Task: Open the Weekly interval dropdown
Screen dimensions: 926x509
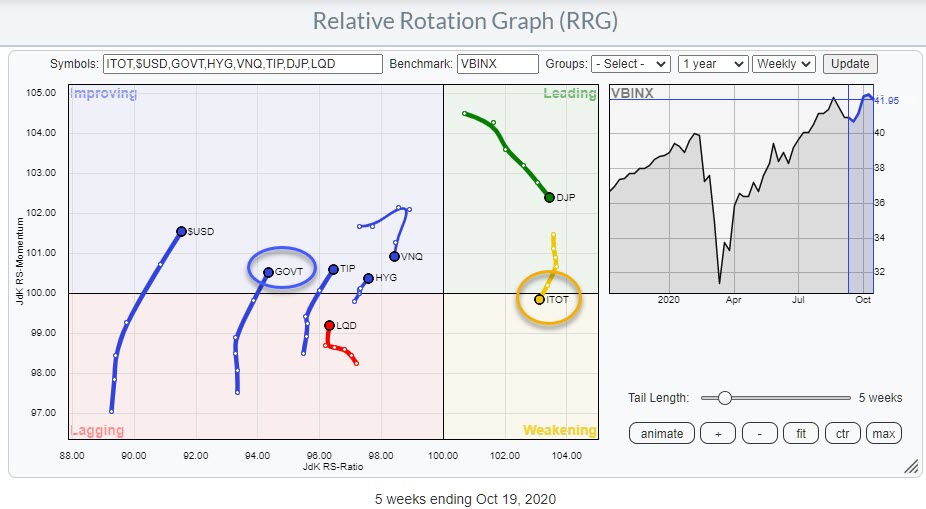Action: (784, 64)
